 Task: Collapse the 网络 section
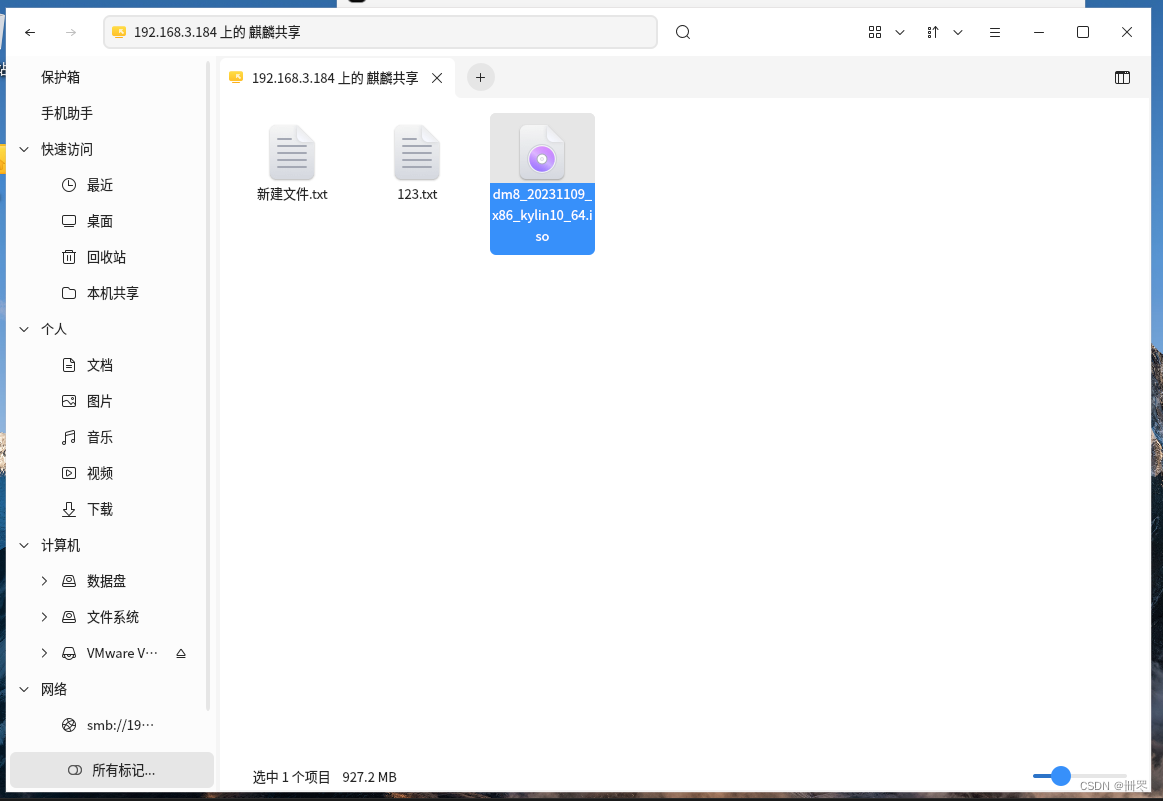[24, 689]
